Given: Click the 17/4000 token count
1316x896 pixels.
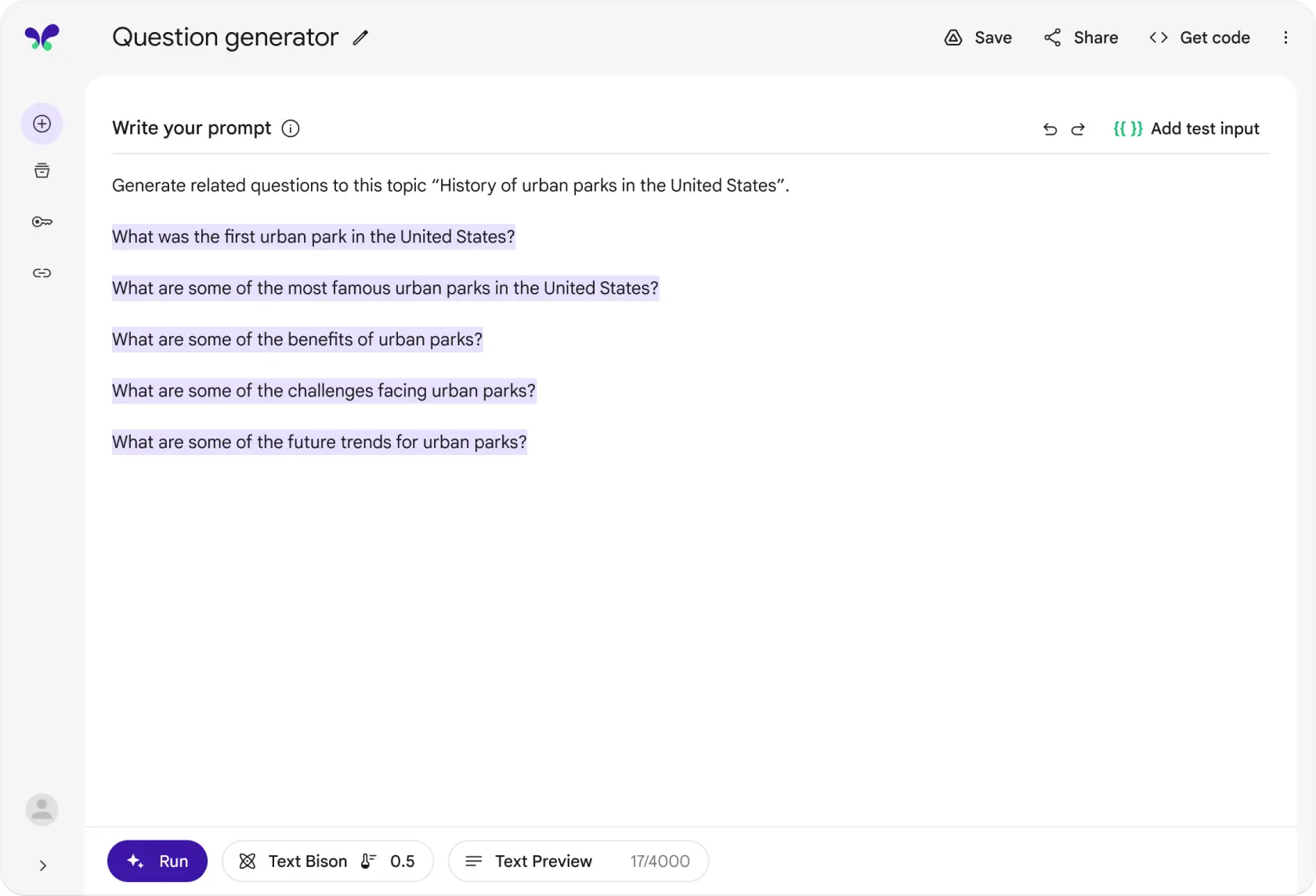Looking at the screenshot, I should point(660,862).
